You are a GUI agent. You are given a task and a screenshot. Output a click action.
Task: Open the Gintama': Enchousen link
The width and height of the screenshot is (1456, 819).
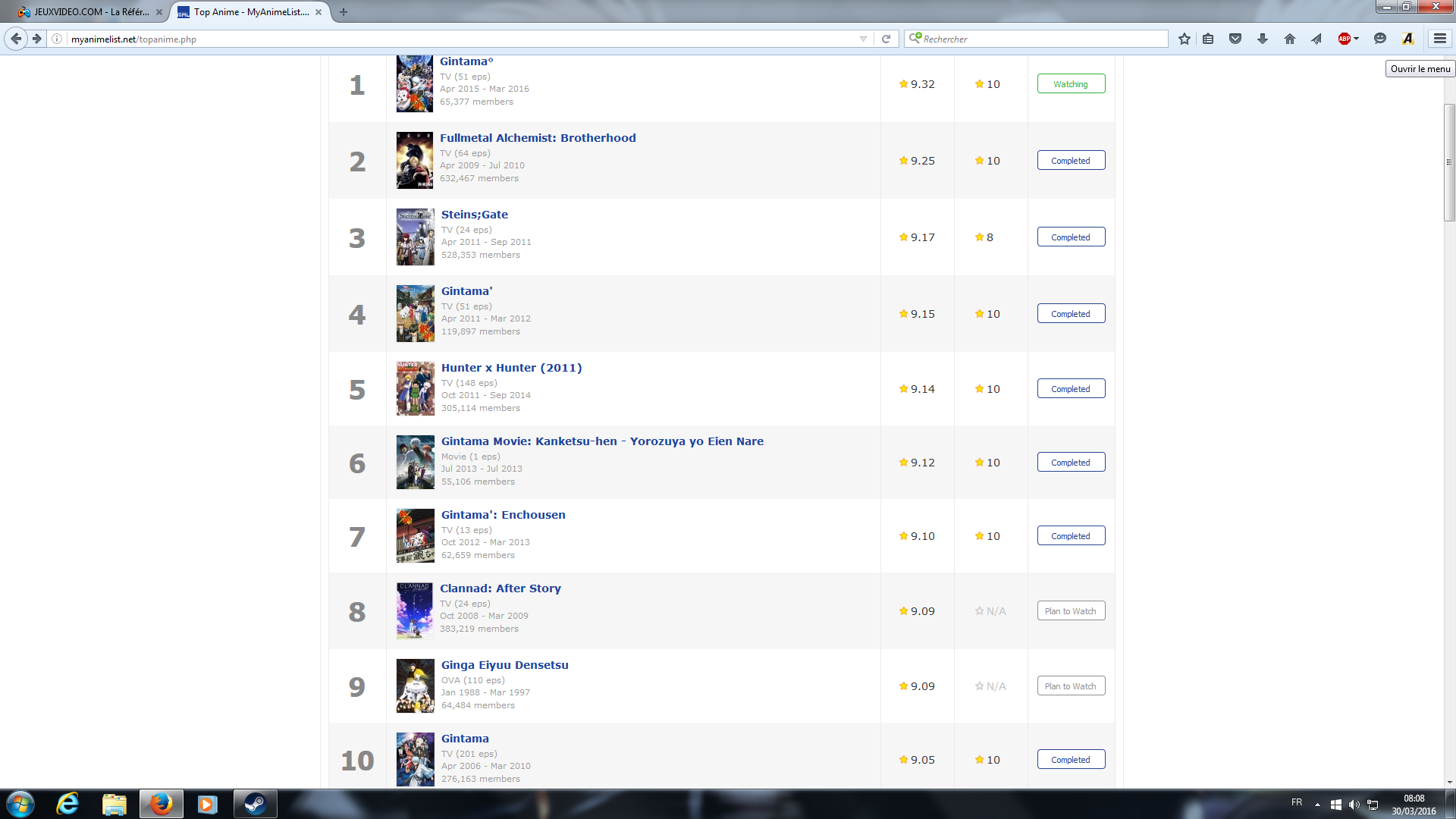pos(504,515)
